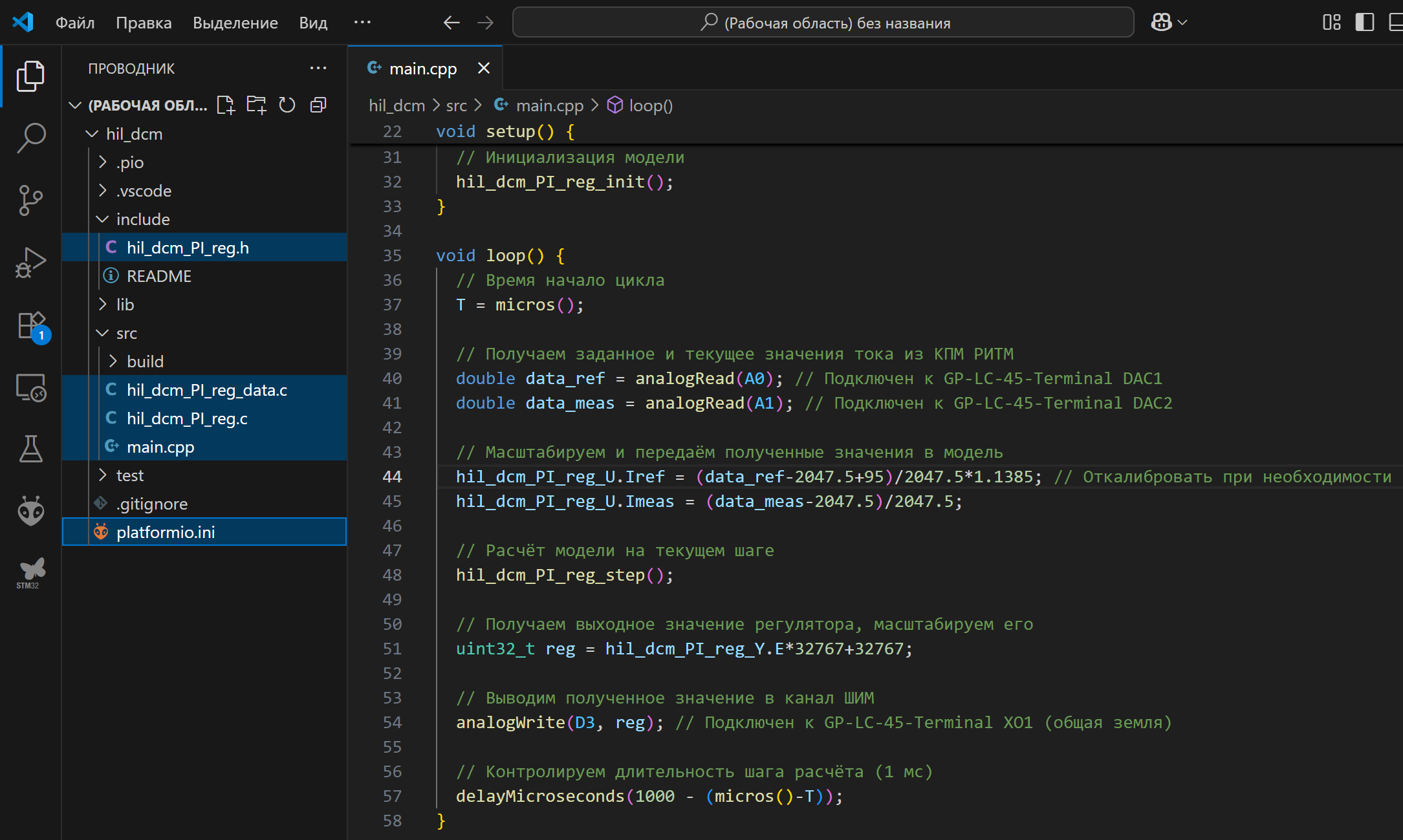1403x840 pixels.
Task: Expand the build folder
Action: tap(145, 361)
